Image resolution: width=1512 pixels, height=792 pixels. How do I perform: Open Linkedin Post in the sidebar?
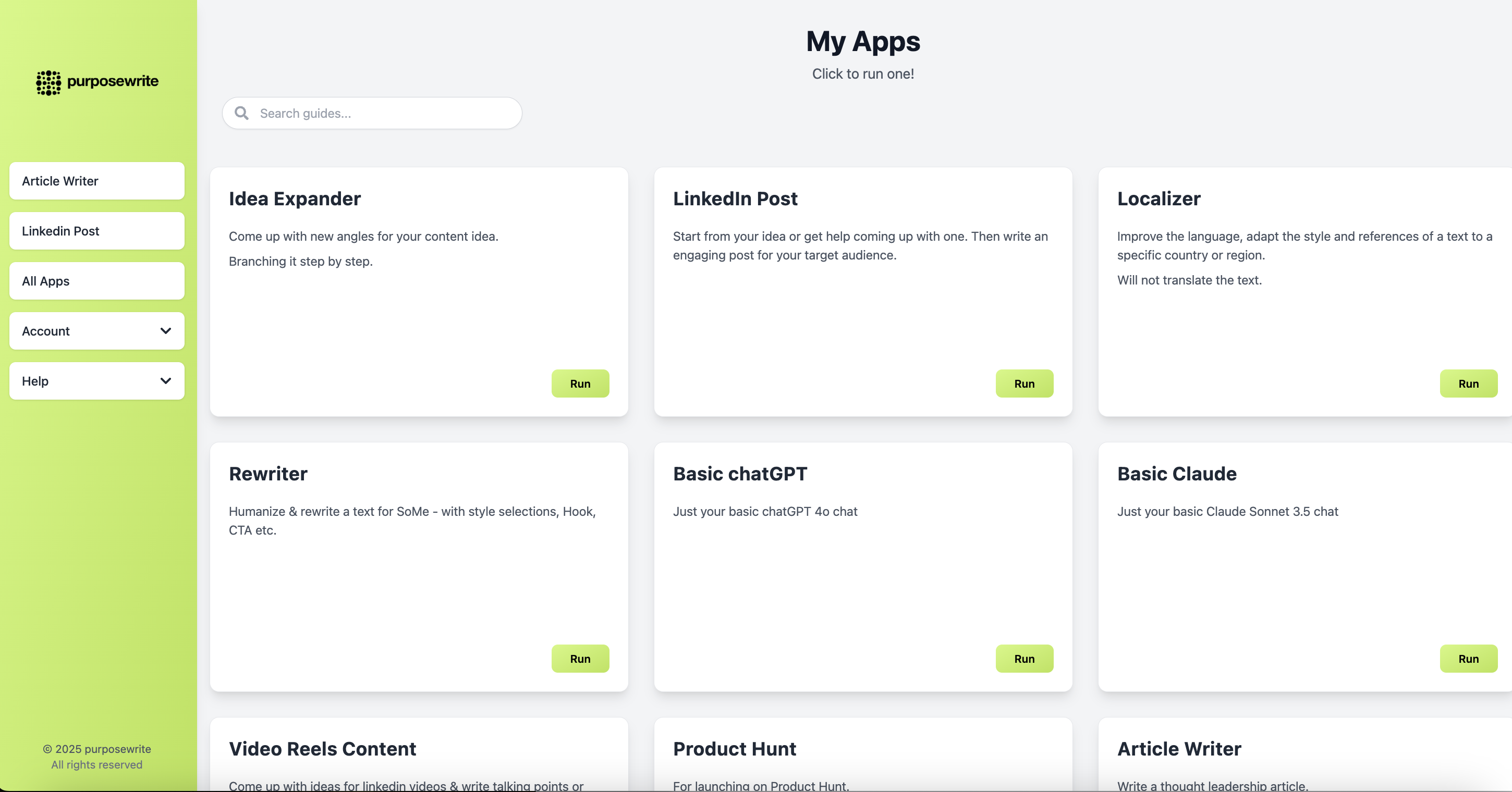point(97,231)
